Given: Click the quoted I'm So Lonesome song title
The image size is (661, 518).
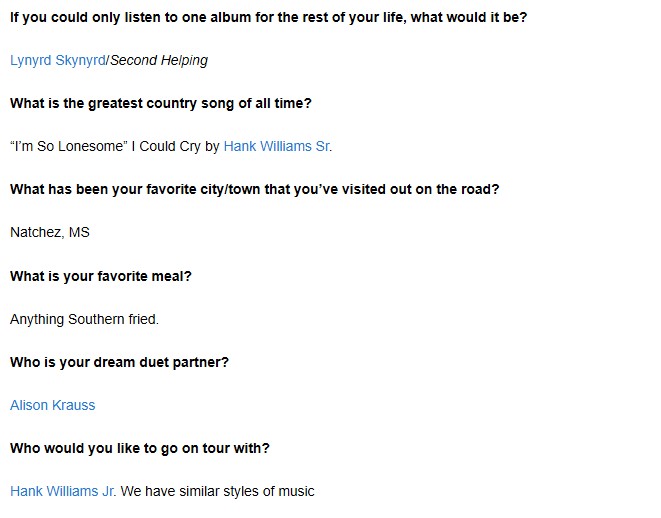Looking at the screenshot, I should coord(69,146).
